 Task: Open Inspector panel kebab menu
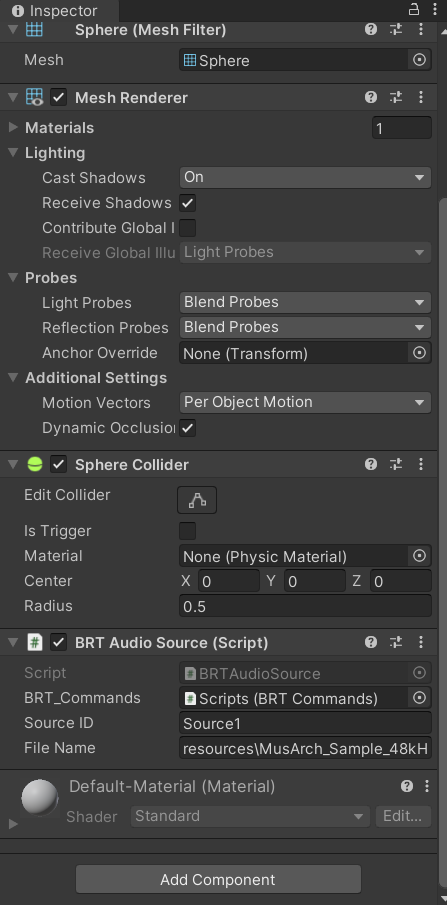pos(435,9)
